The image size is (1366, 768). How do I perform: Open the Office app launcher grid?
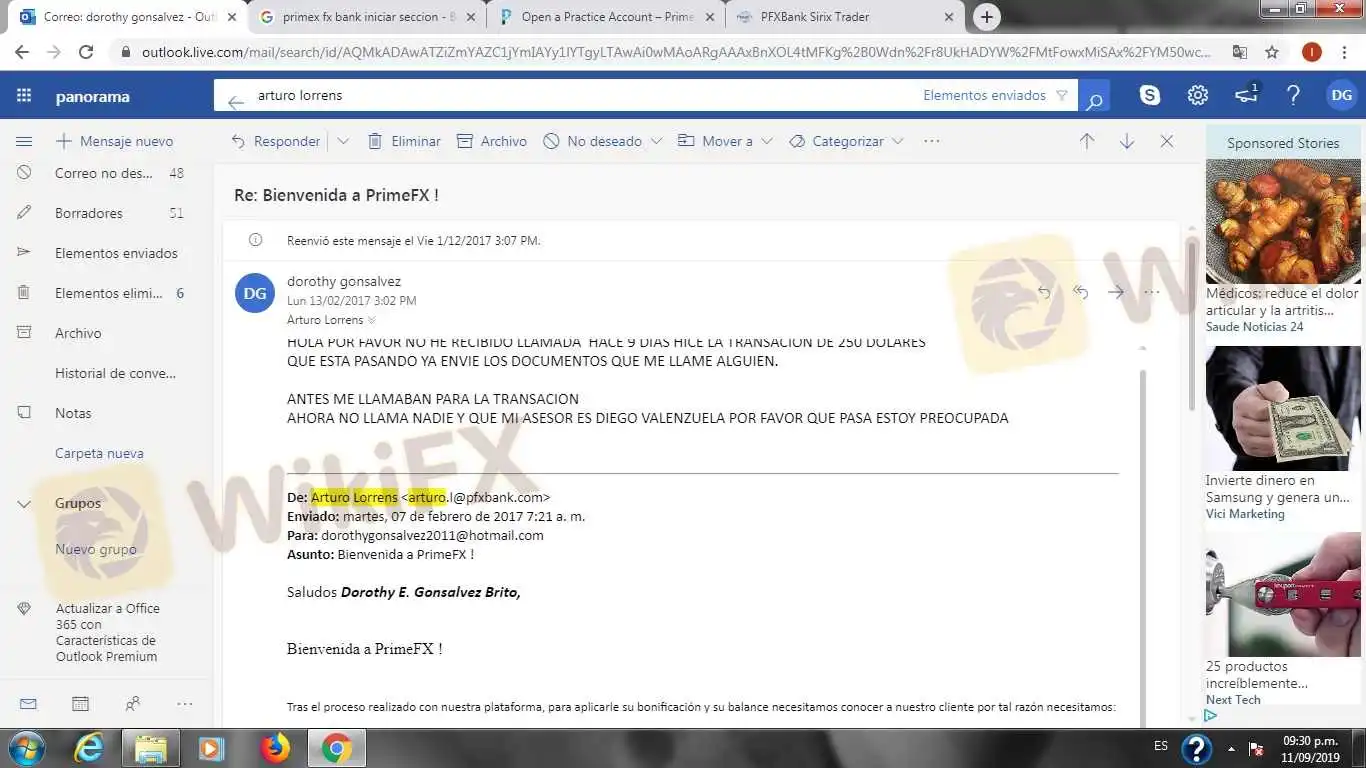tap(24, 96)
